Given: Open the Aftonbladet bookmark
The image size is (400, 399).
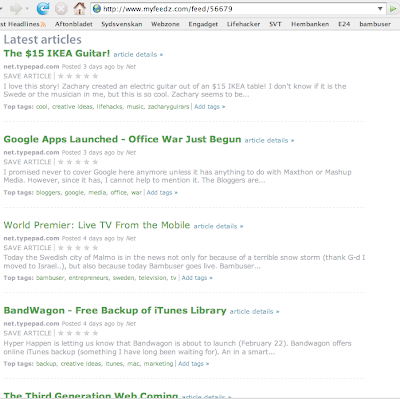Looking at the screenshot, I should [74, 24].
